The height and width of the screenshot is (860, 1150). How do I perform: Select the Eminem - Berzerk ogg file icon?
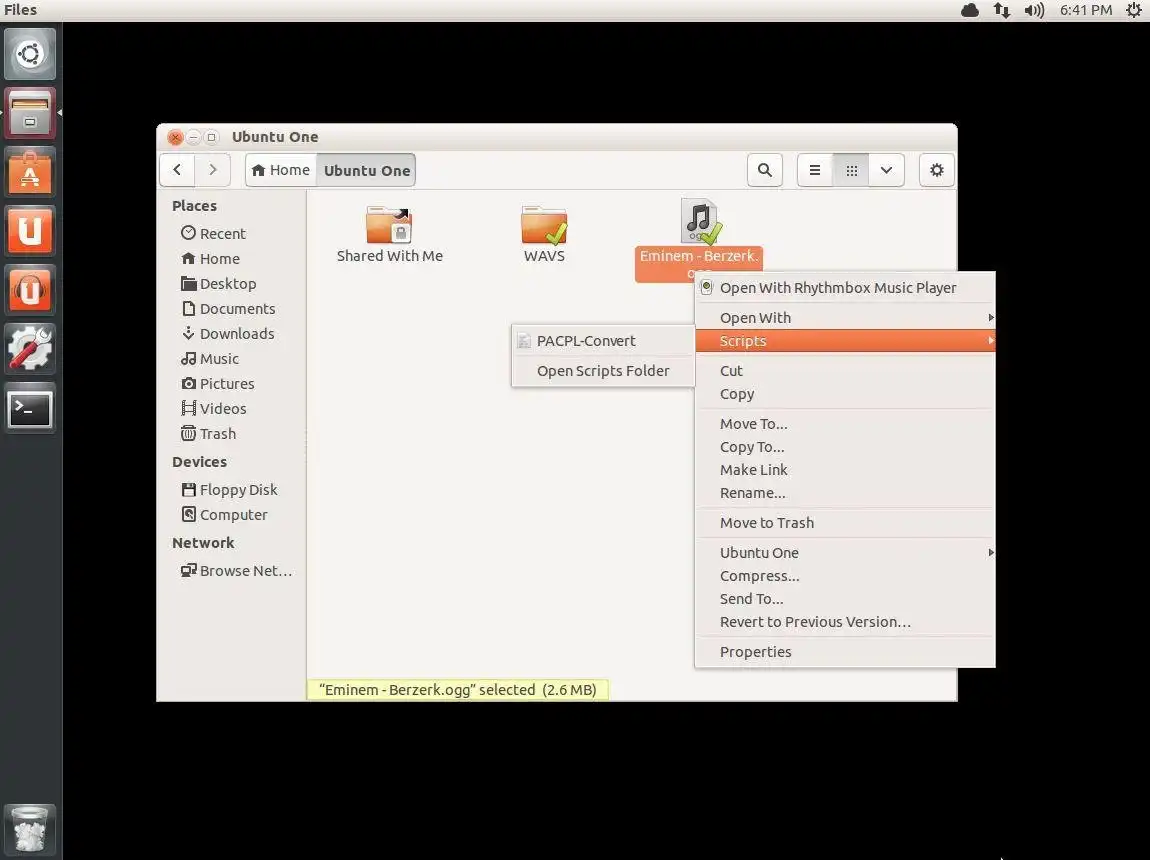699,221
